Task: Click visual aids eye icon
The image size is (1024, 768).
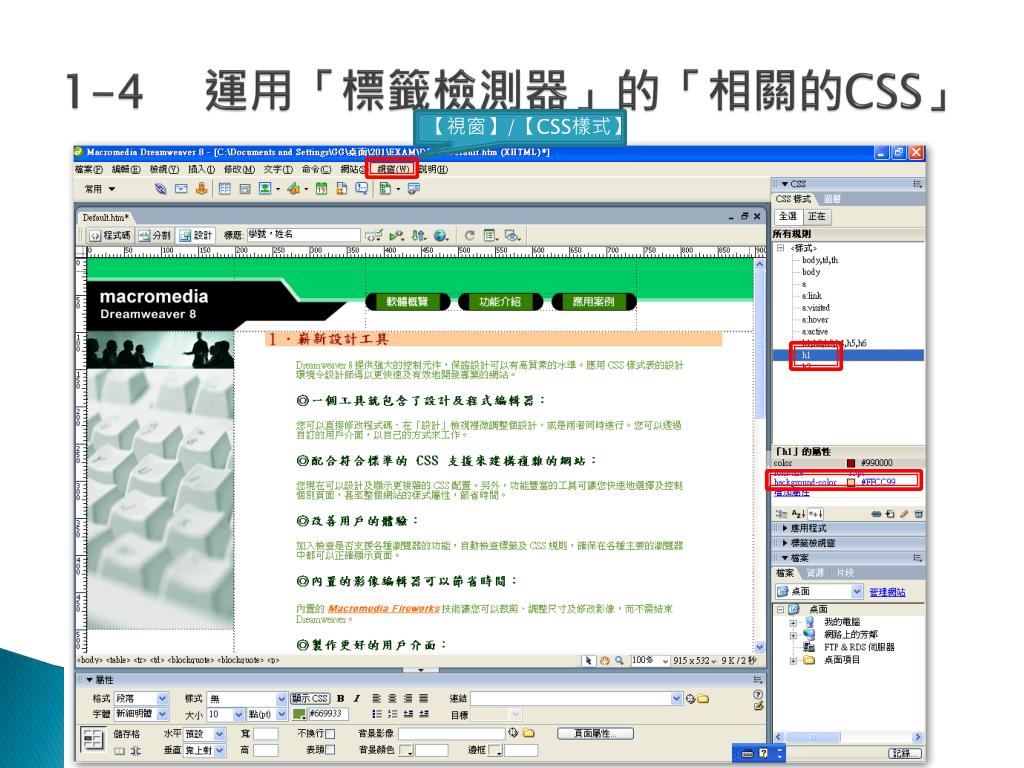Action: point(513,235)
